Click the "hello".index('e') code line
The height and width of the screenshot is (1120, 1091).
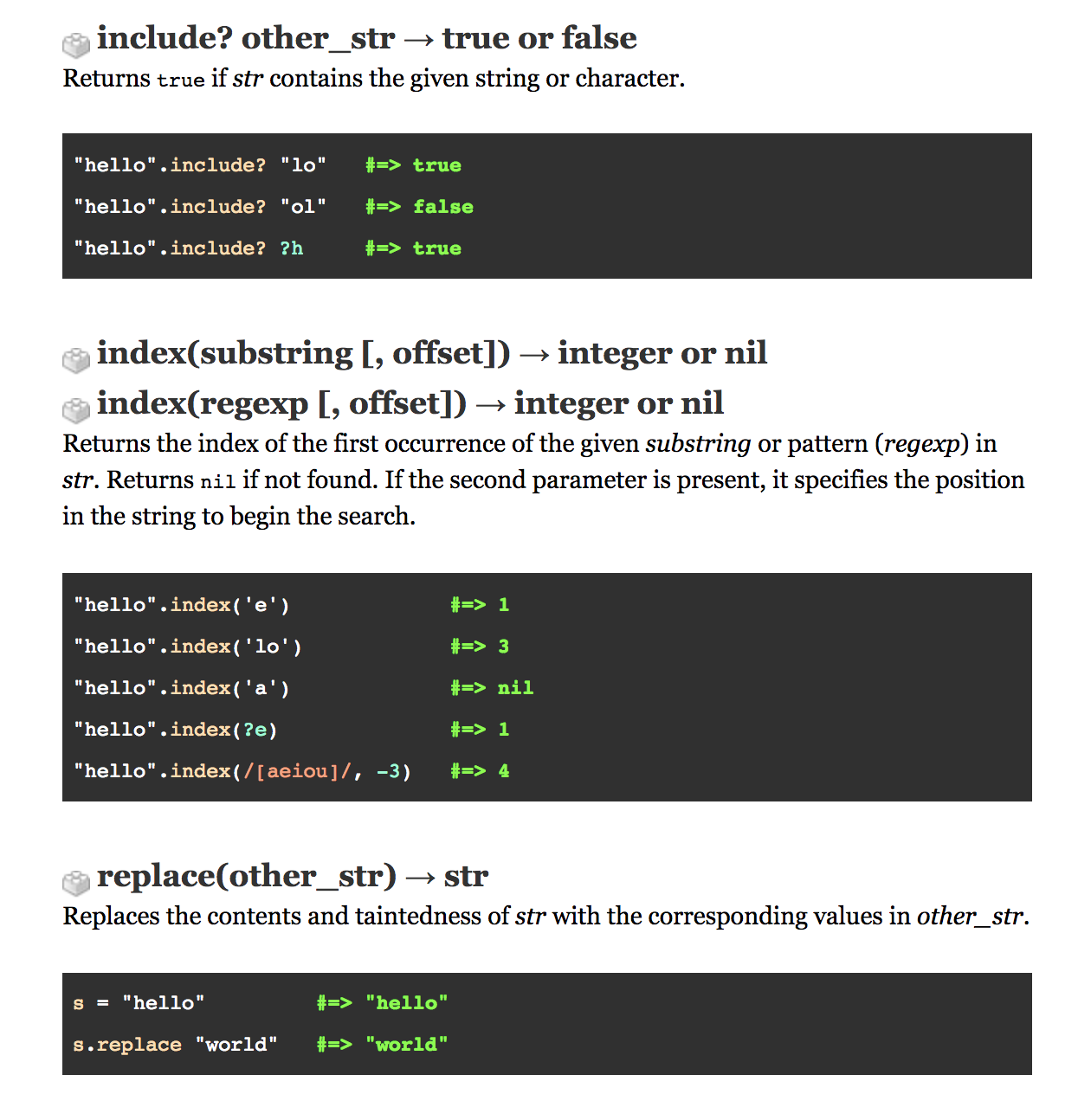[x=182, y=605]
